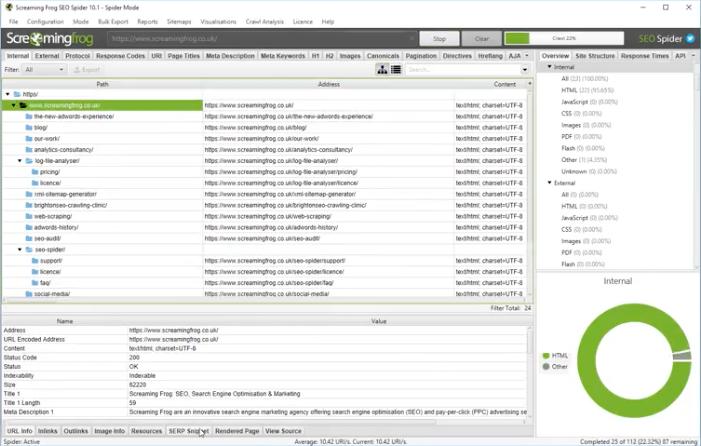Click grey Other legend marker
Screen dimensions: 701x446
546,366
